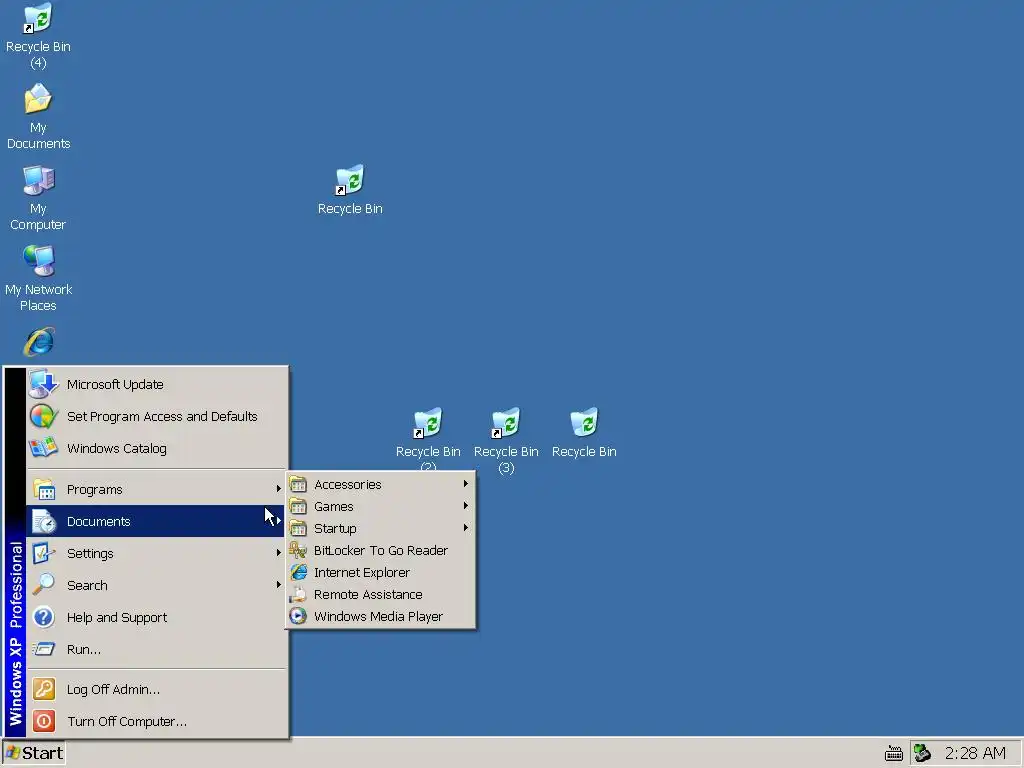Viewport: 1024px width, 768px height.
Task: Click the Internet Explorer icon in Programs submenu
Action: (x=298, y=572)
